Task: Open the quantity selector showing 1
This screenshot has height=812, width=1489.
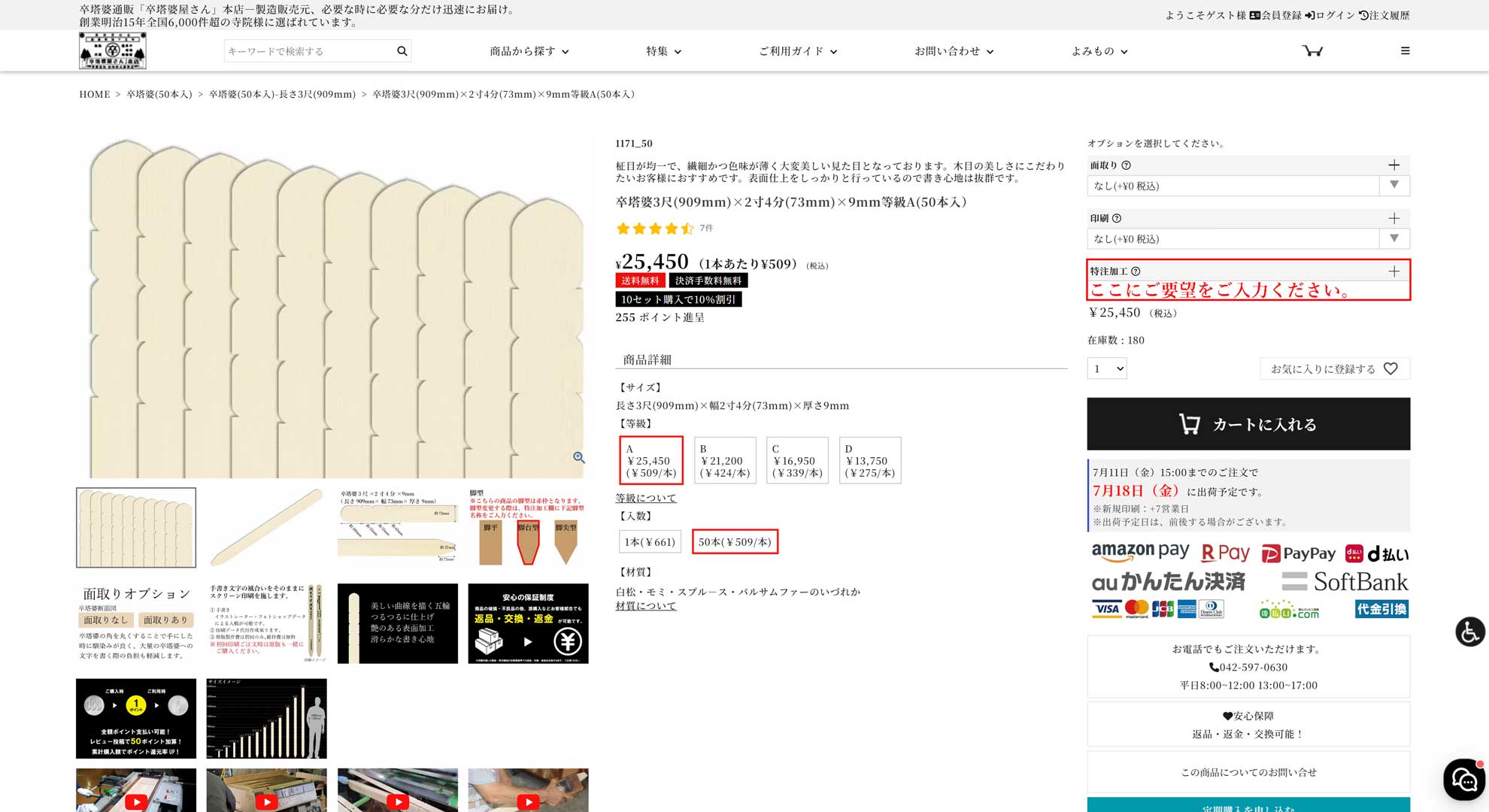Action: click(1106, 368)
